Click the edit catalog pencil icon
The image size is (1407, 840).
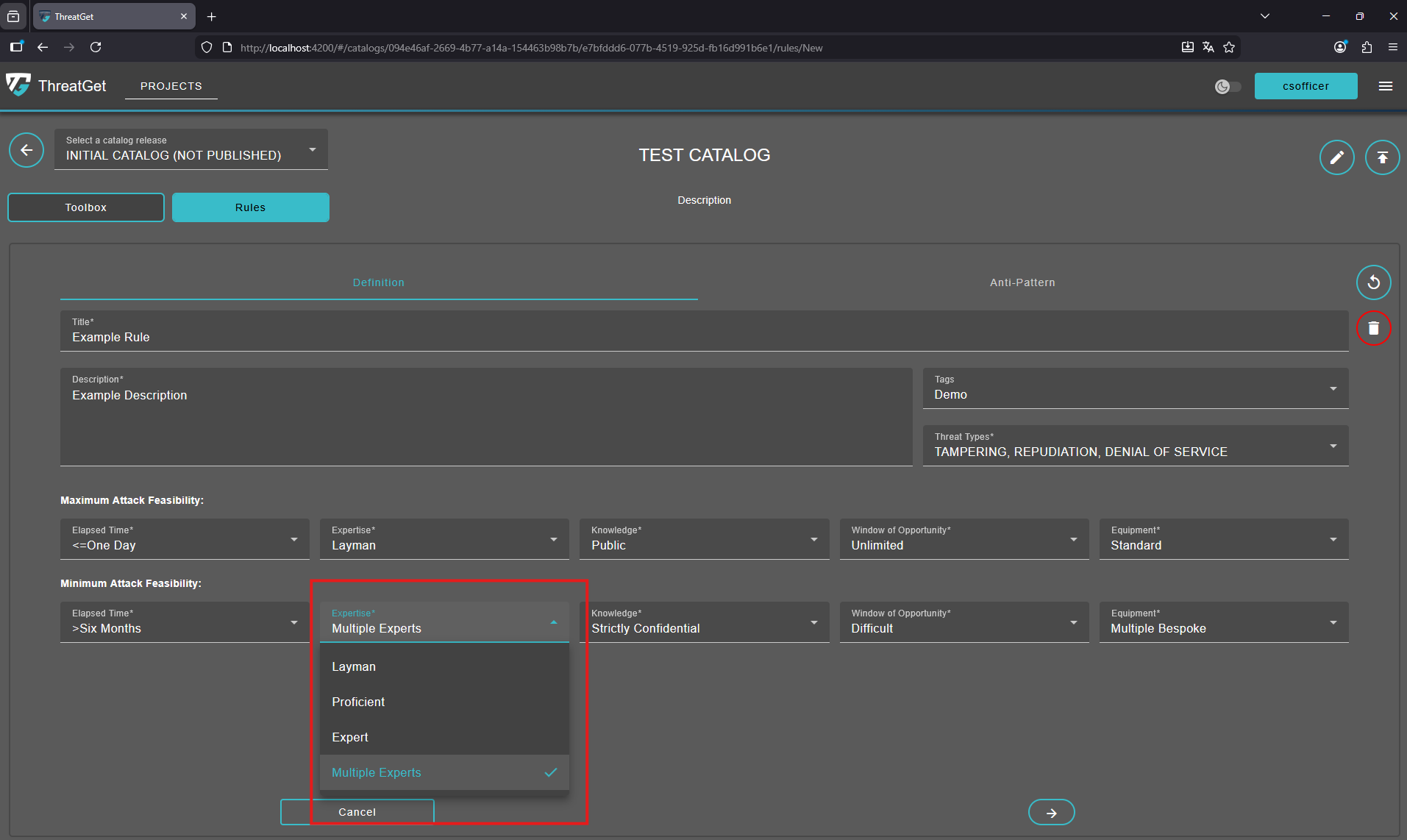1336,157
